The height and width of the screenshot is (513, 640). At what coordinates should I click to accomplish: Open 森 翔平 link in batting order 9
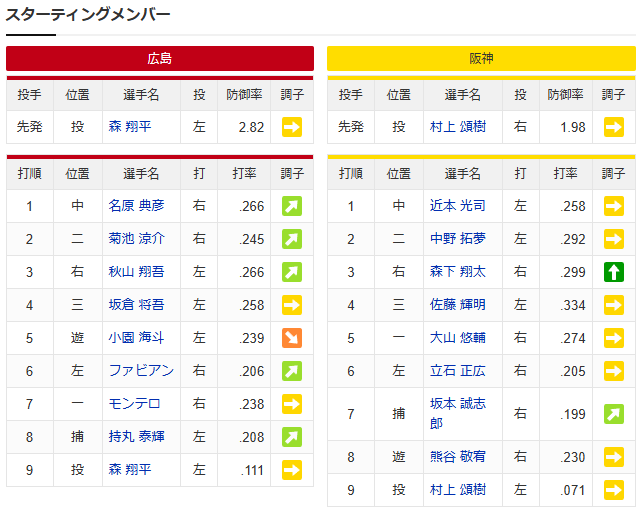point(130,470)
